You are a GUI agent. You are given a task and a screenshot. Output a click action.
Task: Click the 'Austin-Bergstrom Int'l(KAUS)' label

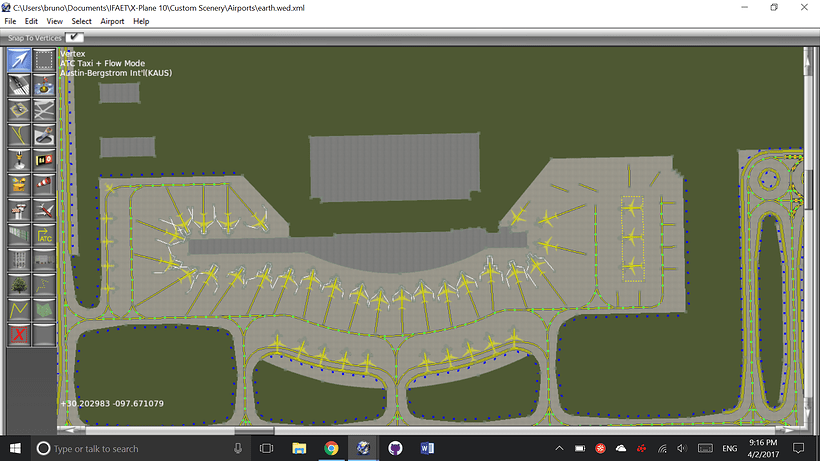tap(116, 73)
